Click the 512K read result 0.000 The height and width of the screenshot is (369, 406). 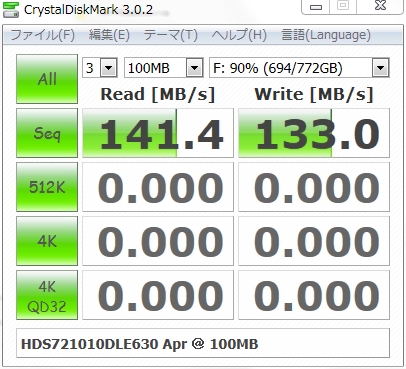click(x=158, y=187)
